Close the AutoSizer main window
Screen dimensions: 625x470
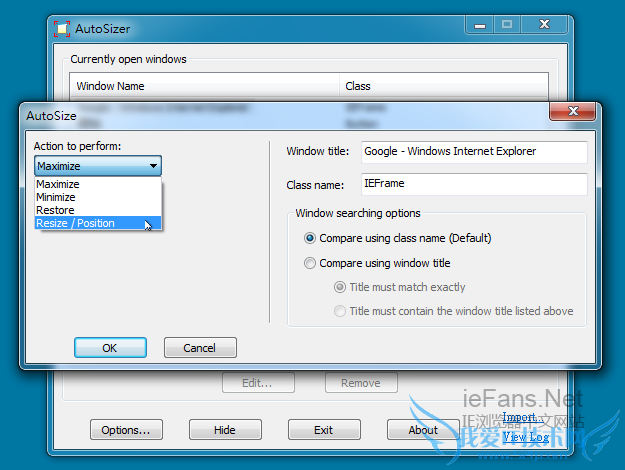(x=544, y=25)
